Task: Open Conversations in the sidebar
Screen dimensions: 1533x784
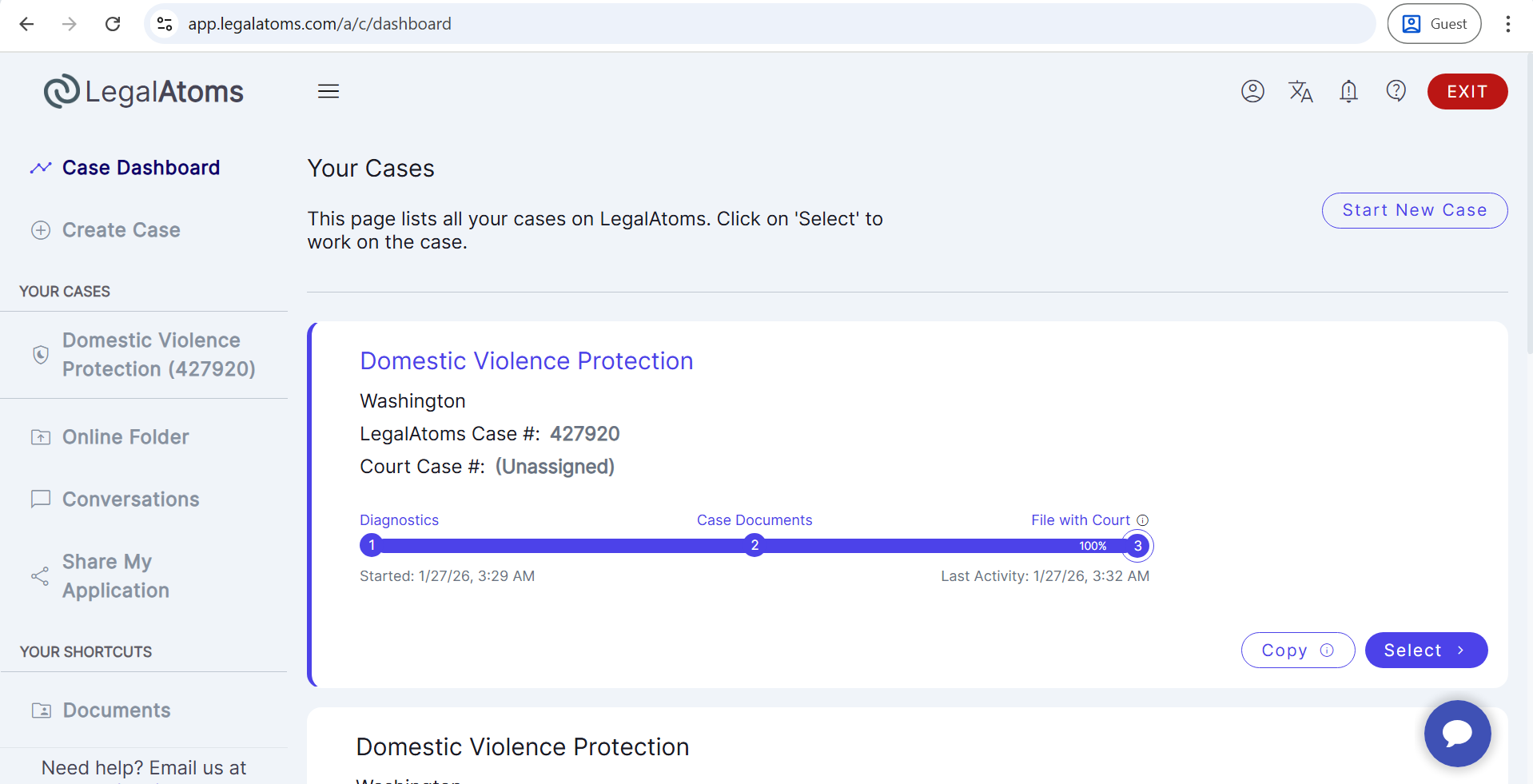Action: [x=130, y=499]
